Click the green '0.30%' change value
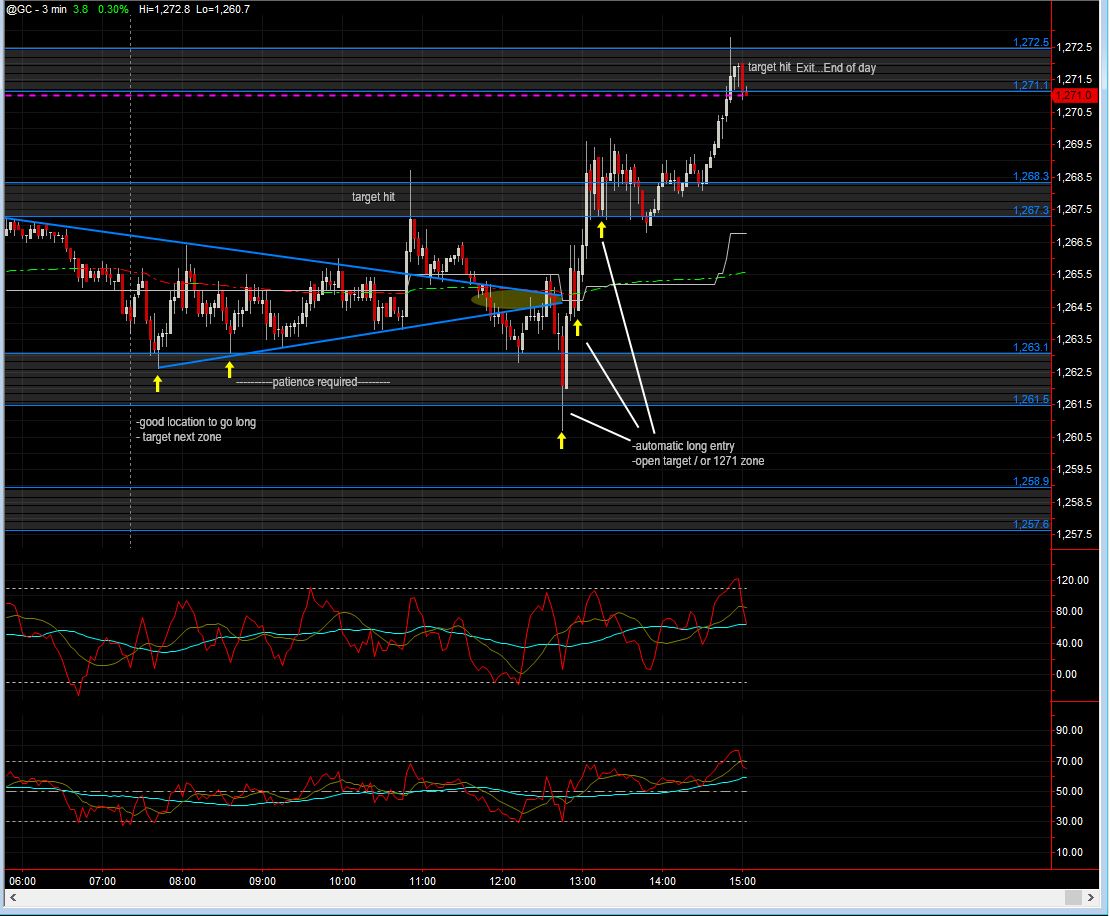This screenshot has height=916, width=1110. [113, 9]
